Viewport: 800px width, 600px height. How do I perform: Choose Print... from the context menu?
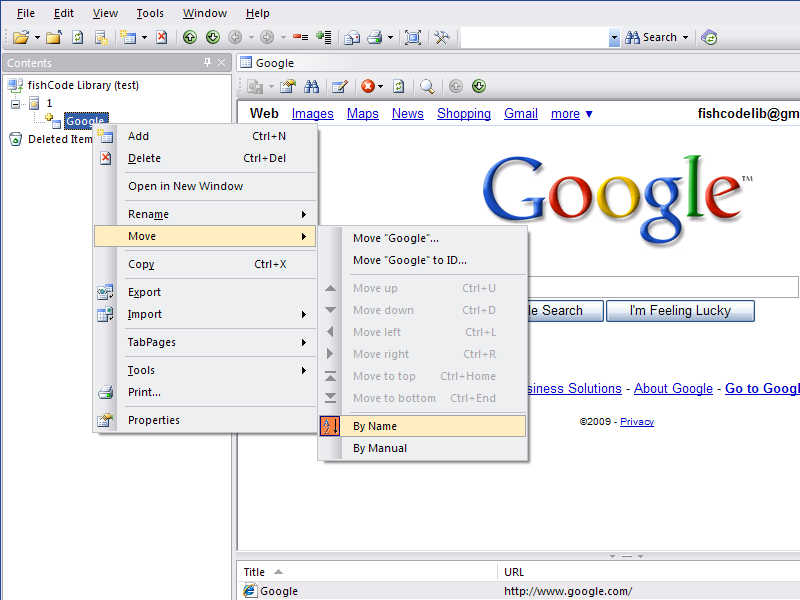(x=206, y=392)
